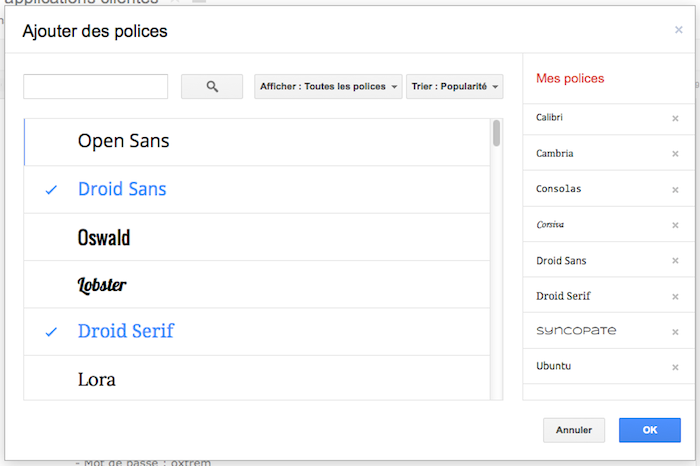This screenshot has height=466, width=700.
Task: Uncheck the Droid Sans font
Action: [122, 189]
